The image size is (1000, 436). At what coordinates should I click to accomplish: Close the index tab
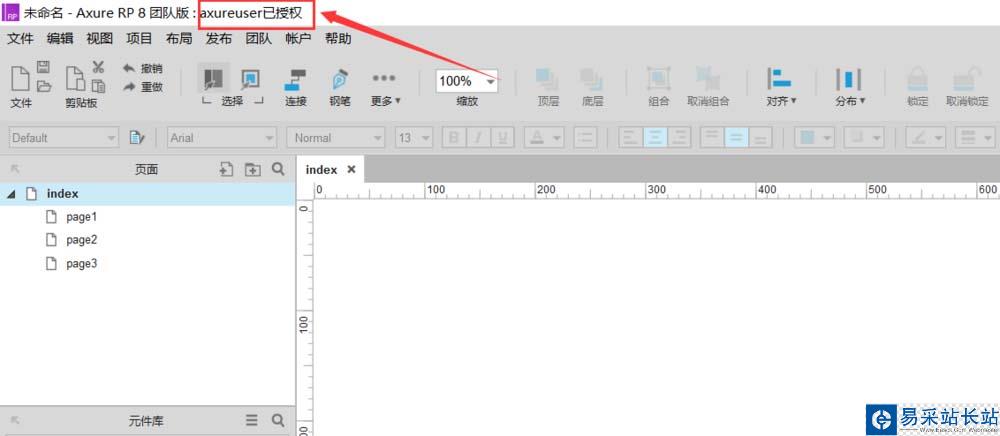point(351,170)
